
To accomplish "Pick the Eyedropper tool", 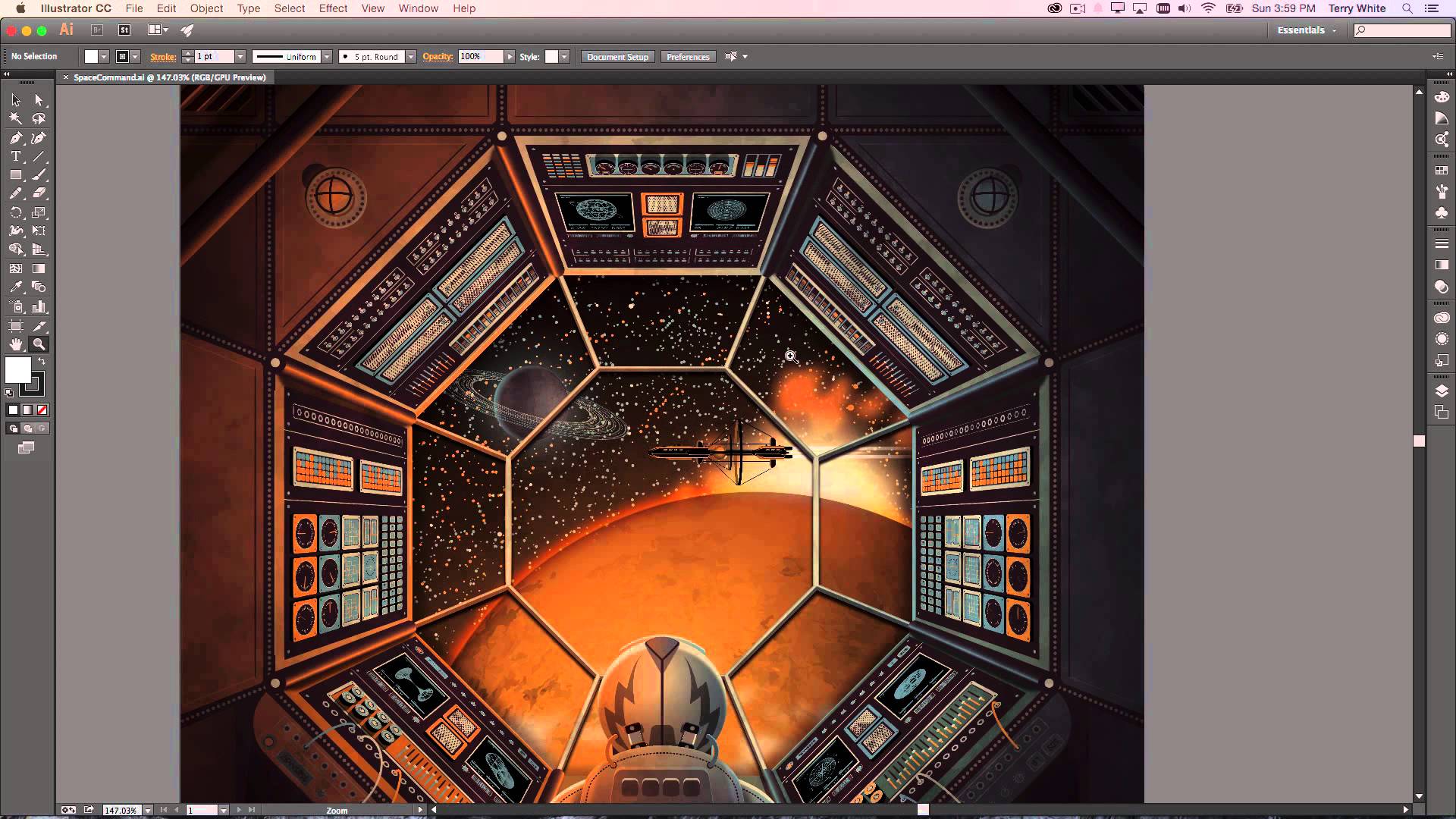I will pos(15,287).
